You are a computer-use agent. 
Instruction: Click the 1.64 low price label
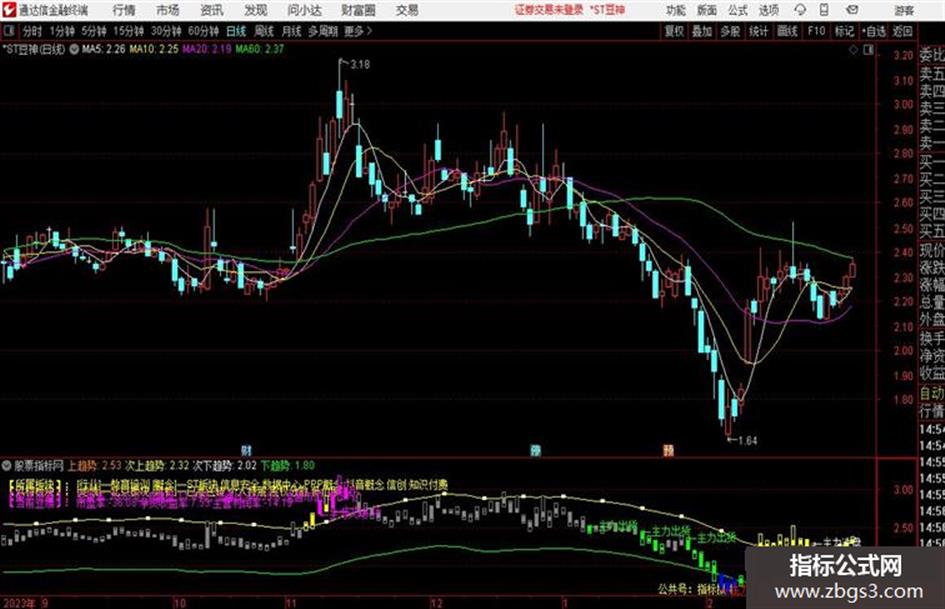pyautogui.click(x=747, y=441)
